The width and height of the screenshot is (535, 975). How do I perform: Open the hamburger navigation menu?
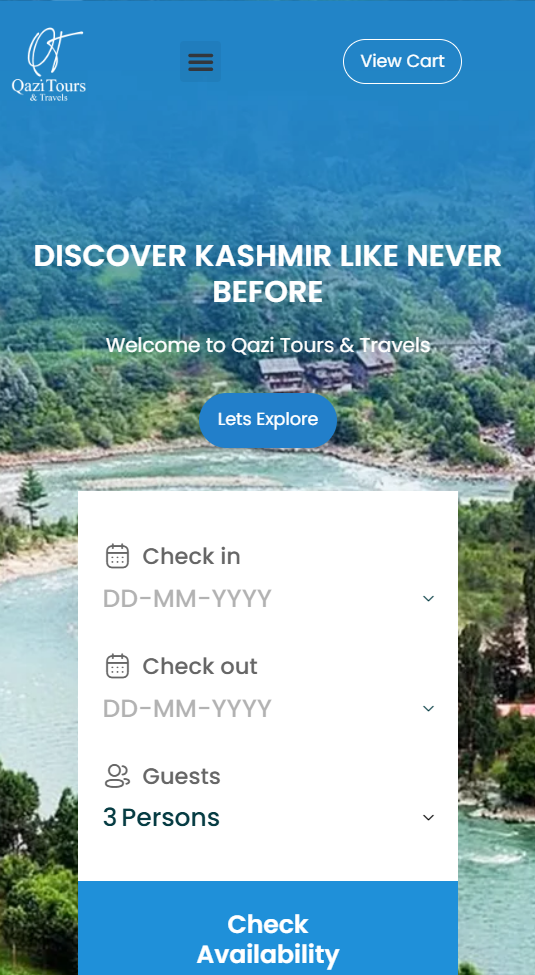click(200, 62)
